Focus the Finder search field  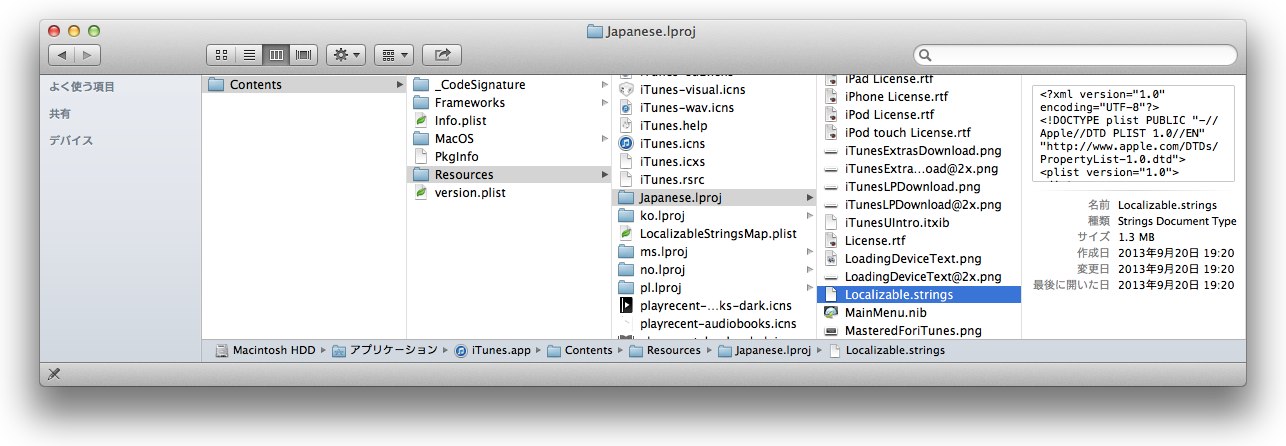click(x=1074, y=55)
